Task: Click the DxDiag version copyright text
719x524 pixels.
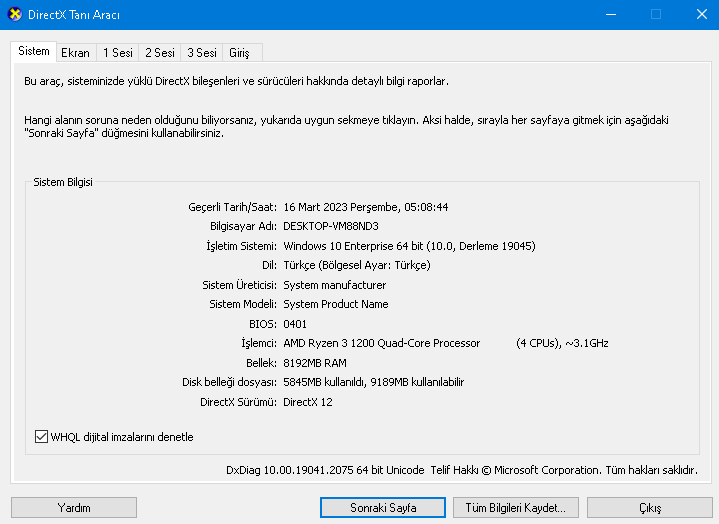Action: [x=462, y=469]
